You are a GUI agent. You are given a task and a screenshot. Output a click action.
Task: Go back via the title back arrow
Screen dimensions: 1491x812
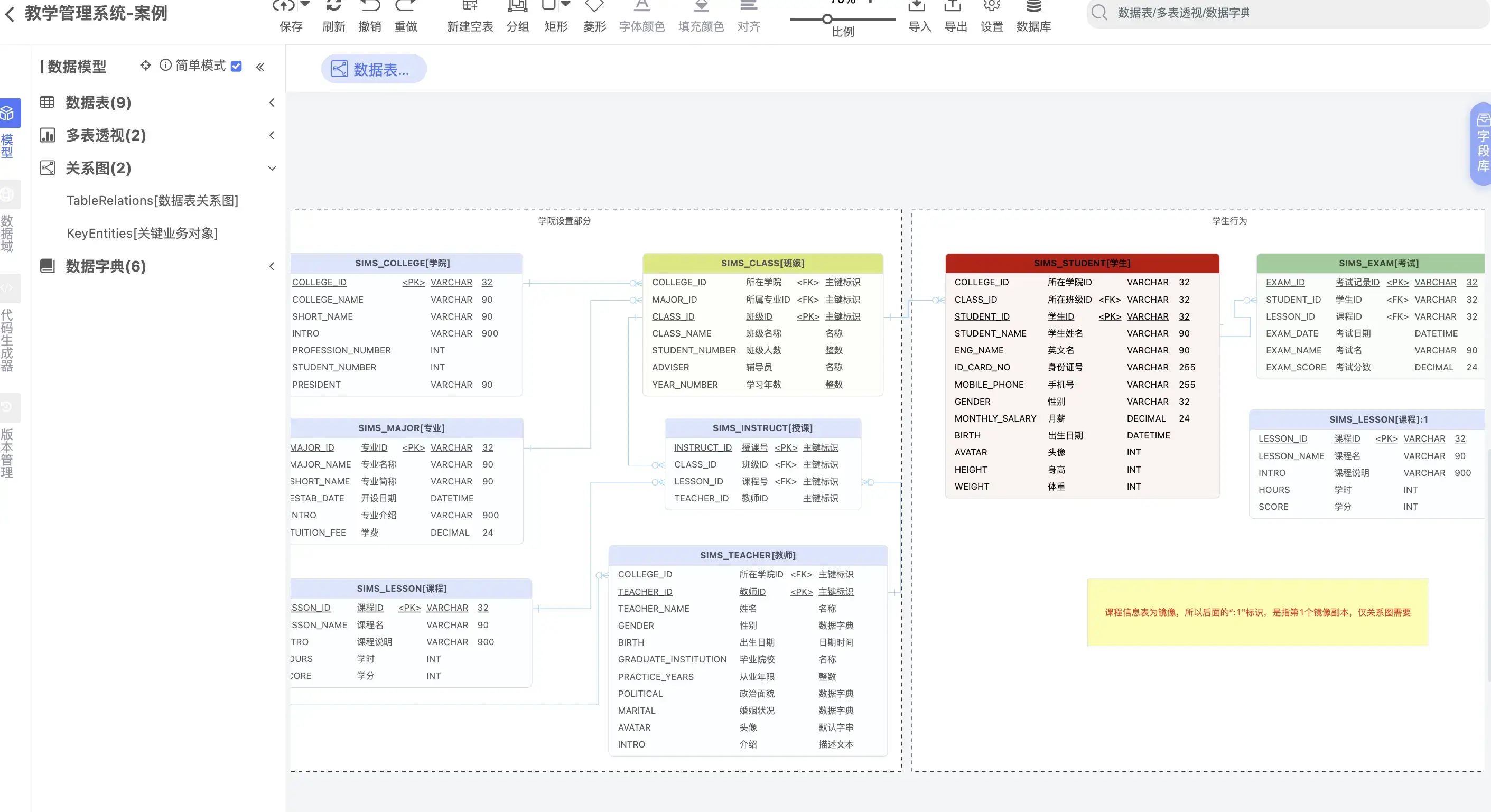(x=10, y=13)
